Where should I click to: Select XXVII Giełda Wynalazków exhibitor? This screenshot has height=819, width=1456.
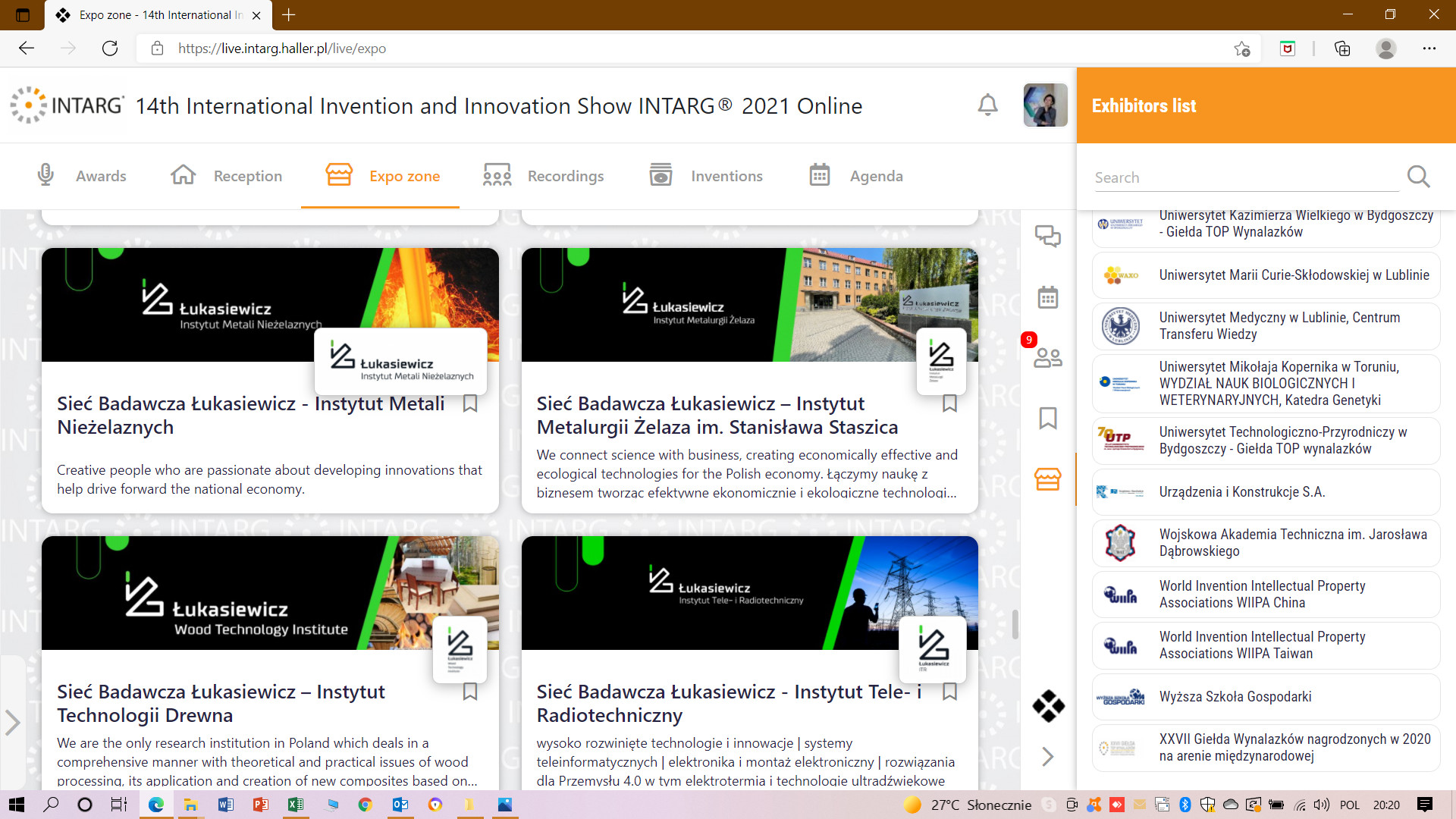(x=1266, y=748)
